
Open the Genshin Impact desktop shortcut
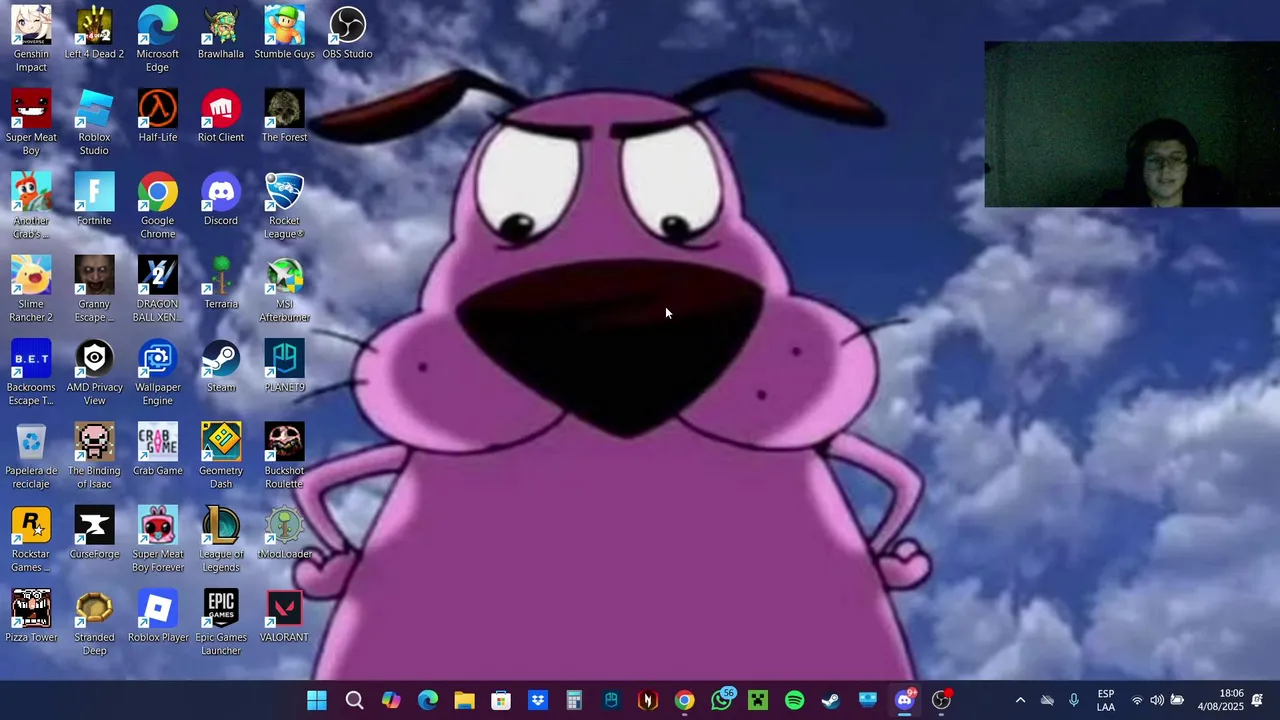point(31,39)
